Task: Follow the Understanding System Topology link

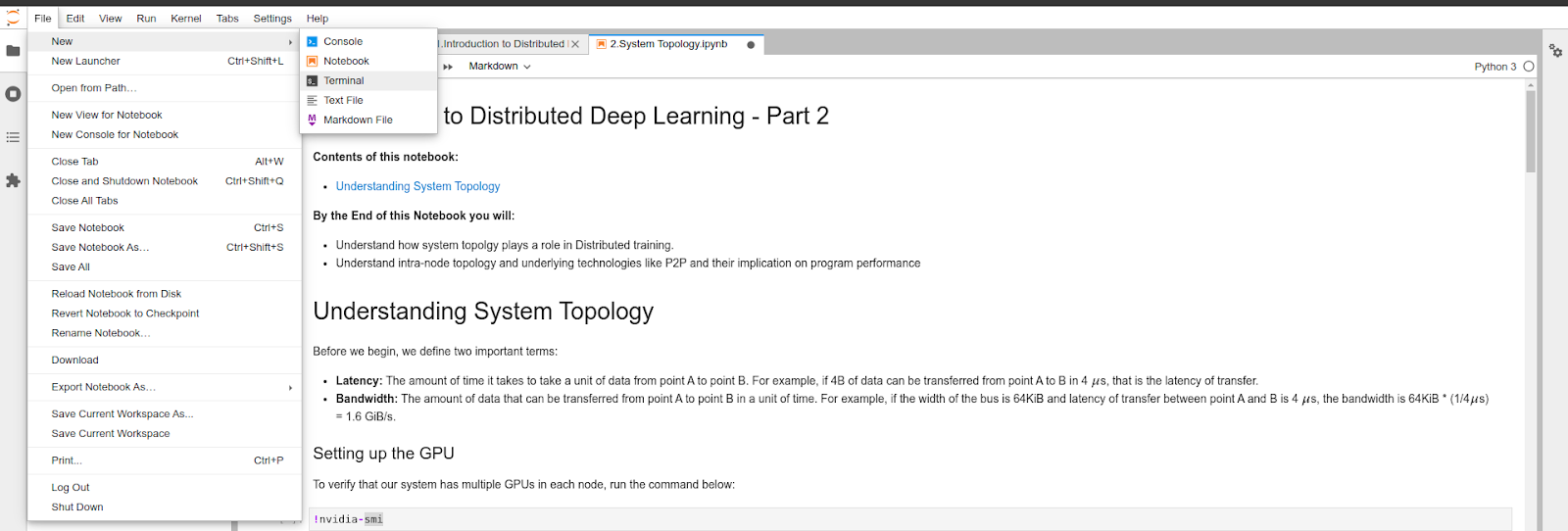Action: [417, 186]
